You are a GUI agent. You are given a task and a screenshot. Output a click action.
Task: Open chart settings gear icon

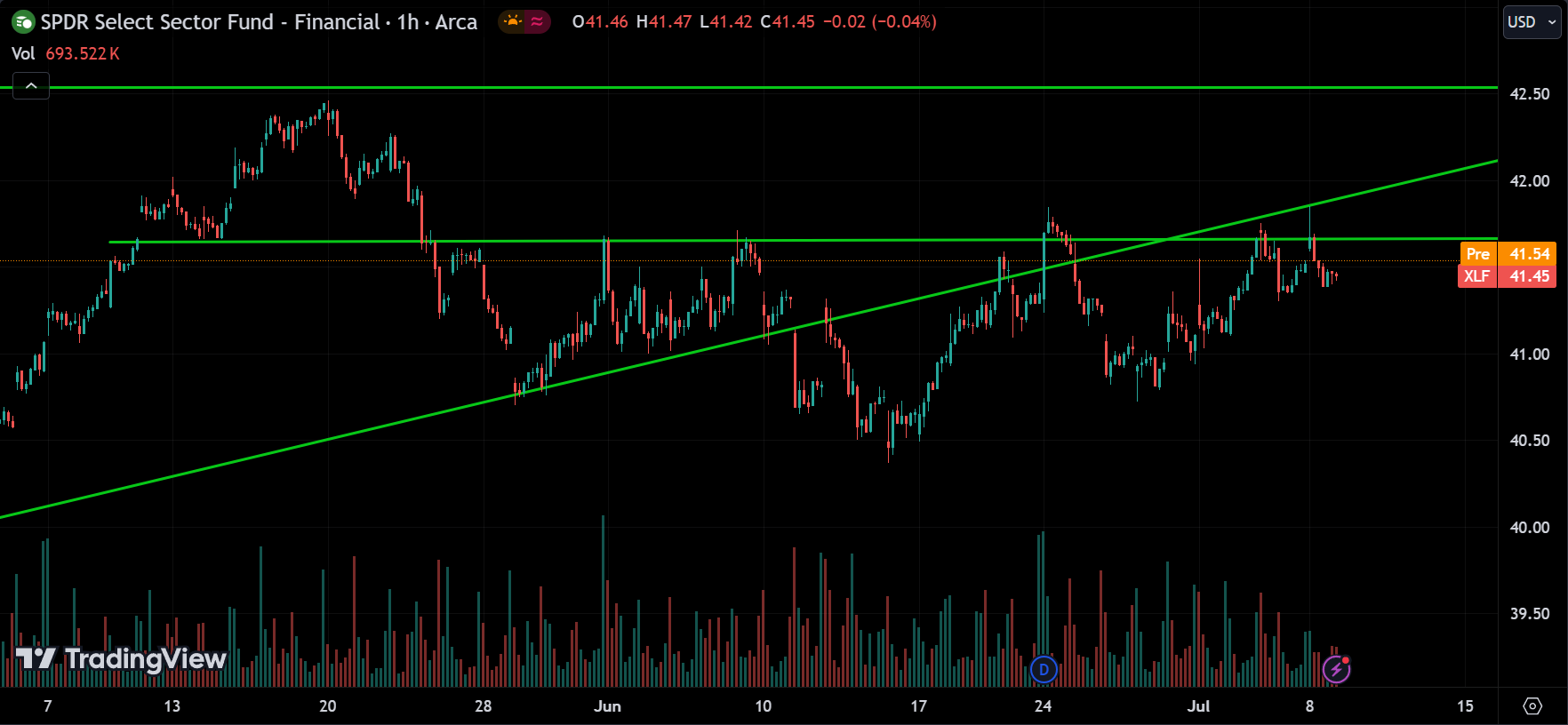pos(1532,706)
